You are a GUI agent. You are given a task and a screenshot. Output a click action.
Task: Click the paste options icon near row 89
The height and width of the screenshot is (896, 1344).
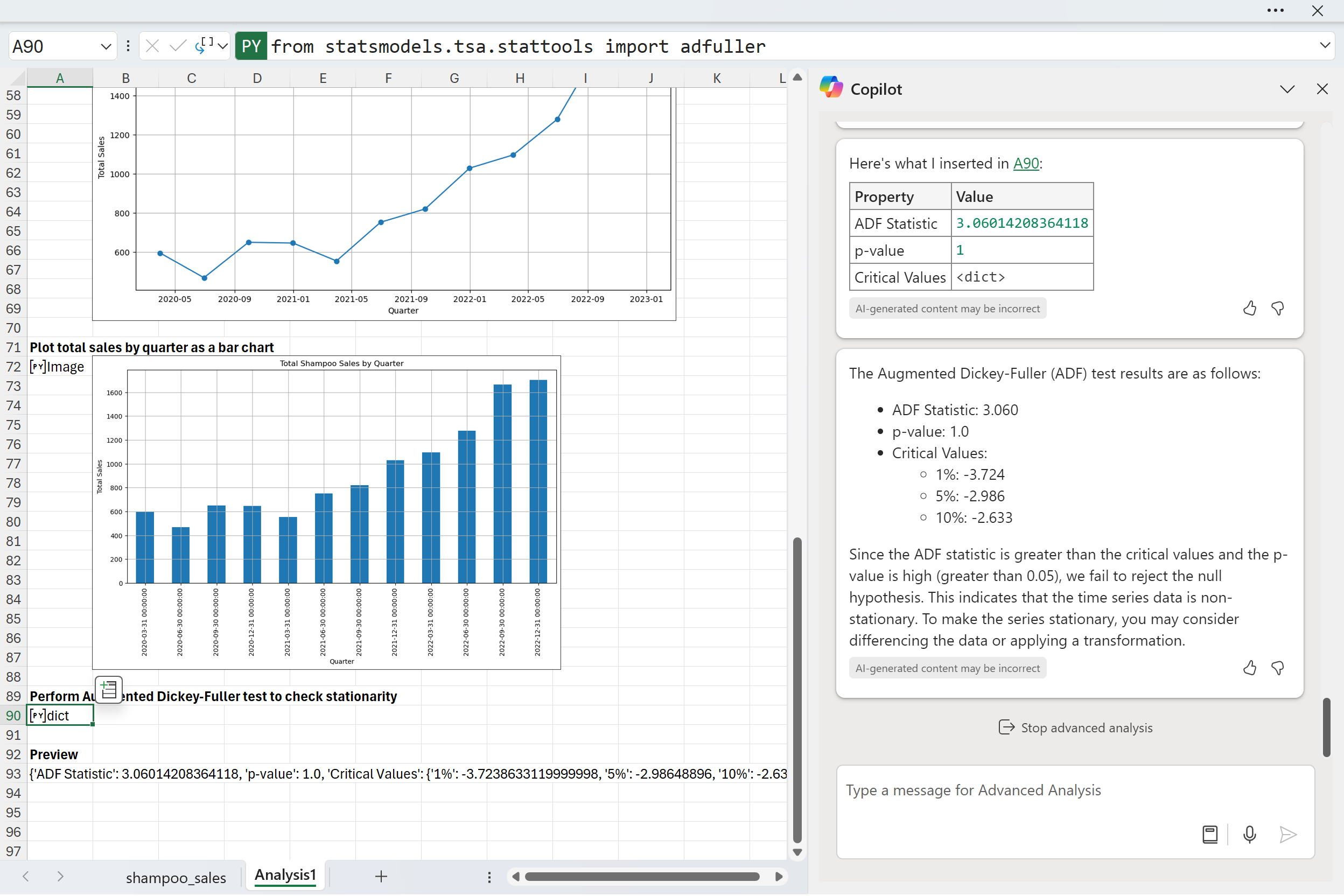click(109, 689)
